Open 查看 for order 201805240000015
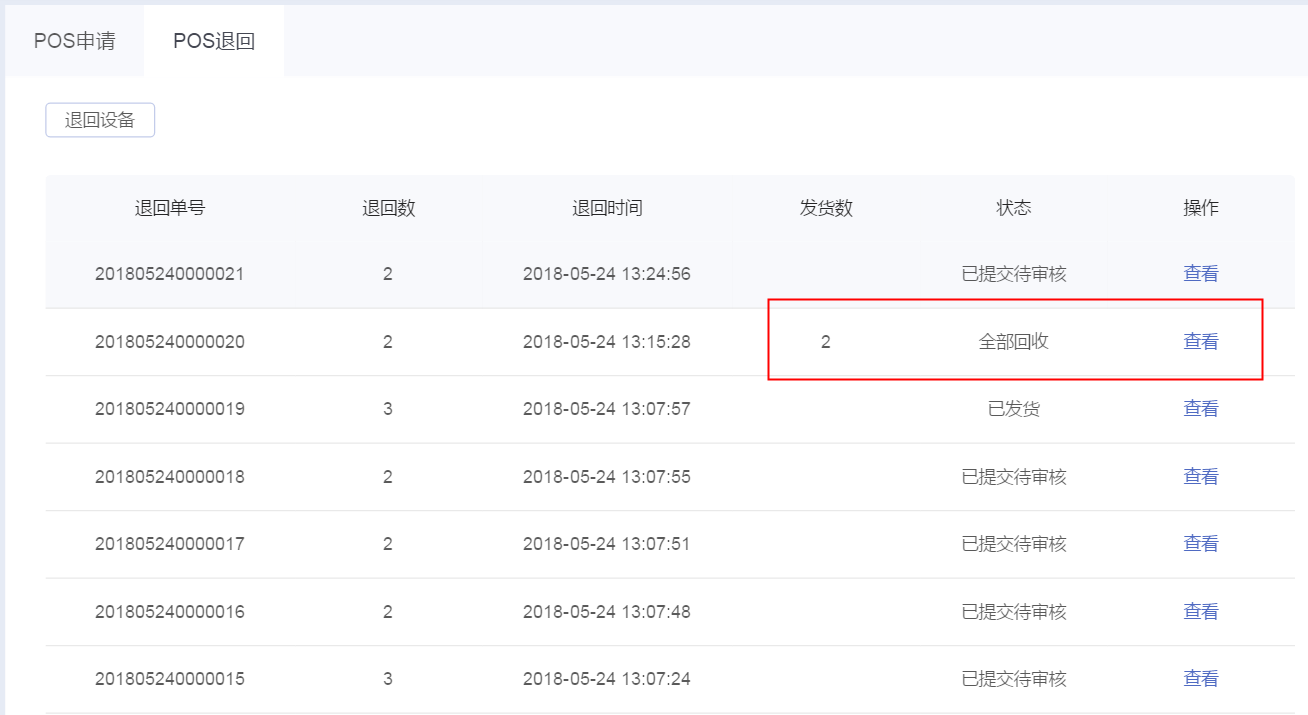Screen dimensions: 1308x715 (x=1201, y=679)
